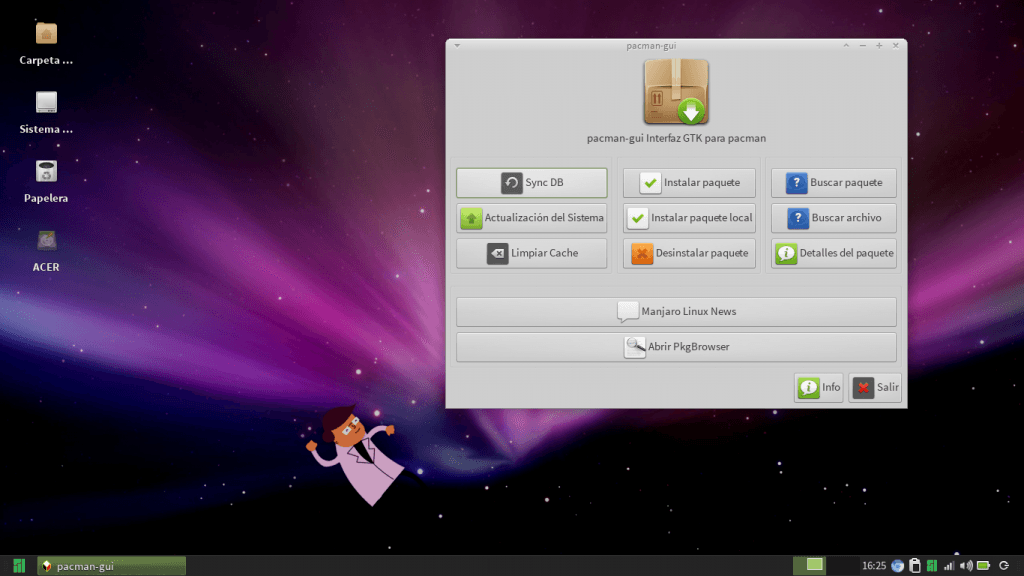This screenshot has width=1024, height=576.
Task: Select Instalar paquete
Action: [689, 183]
